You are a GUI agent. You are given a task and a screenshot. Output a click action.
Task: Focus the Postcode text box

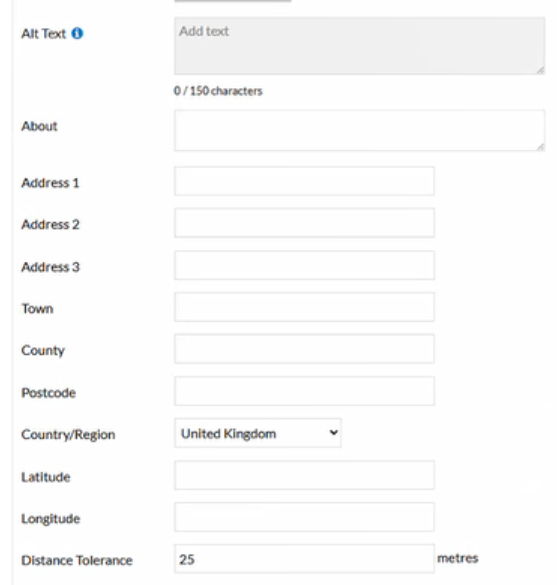point(304,391)
